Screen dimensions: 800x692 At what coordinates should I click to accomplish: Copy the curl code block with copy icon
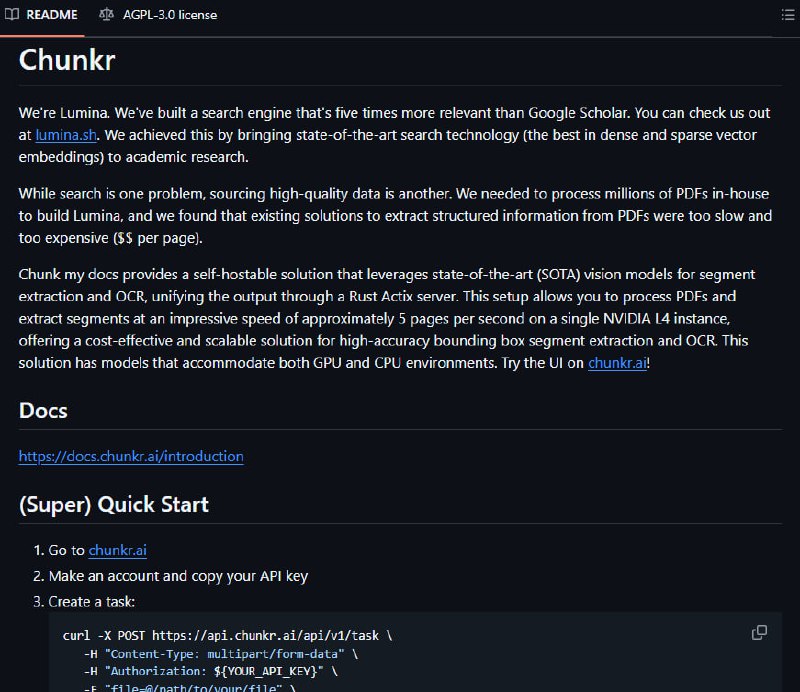tap(759, 632)
